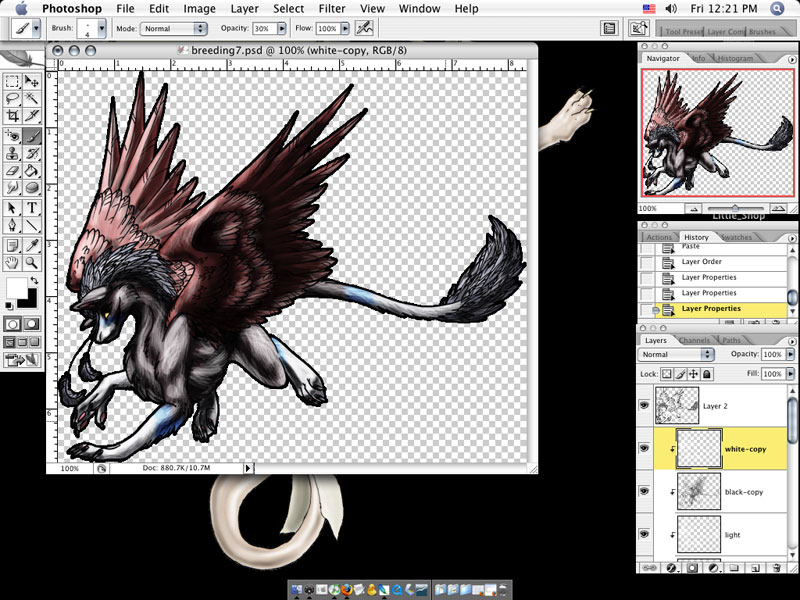This screenshot has height=600, width=800.
Task: Open the Layers Opacity slider arrow
Action: pyautogui.click(x=791, y=354)
